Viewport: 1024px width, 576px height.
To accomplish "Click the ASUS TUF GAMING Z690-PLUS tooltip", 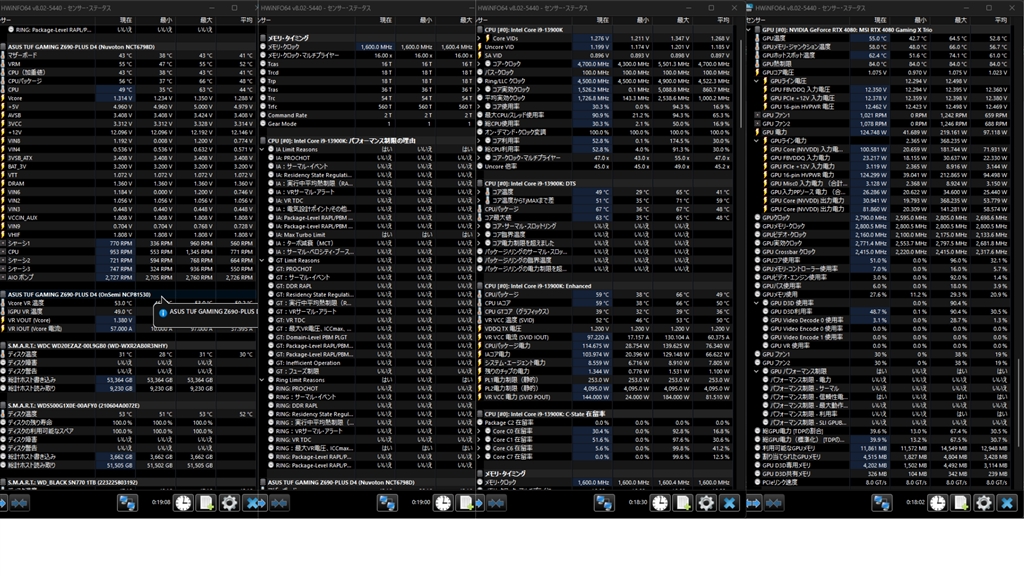I will 206,313.
